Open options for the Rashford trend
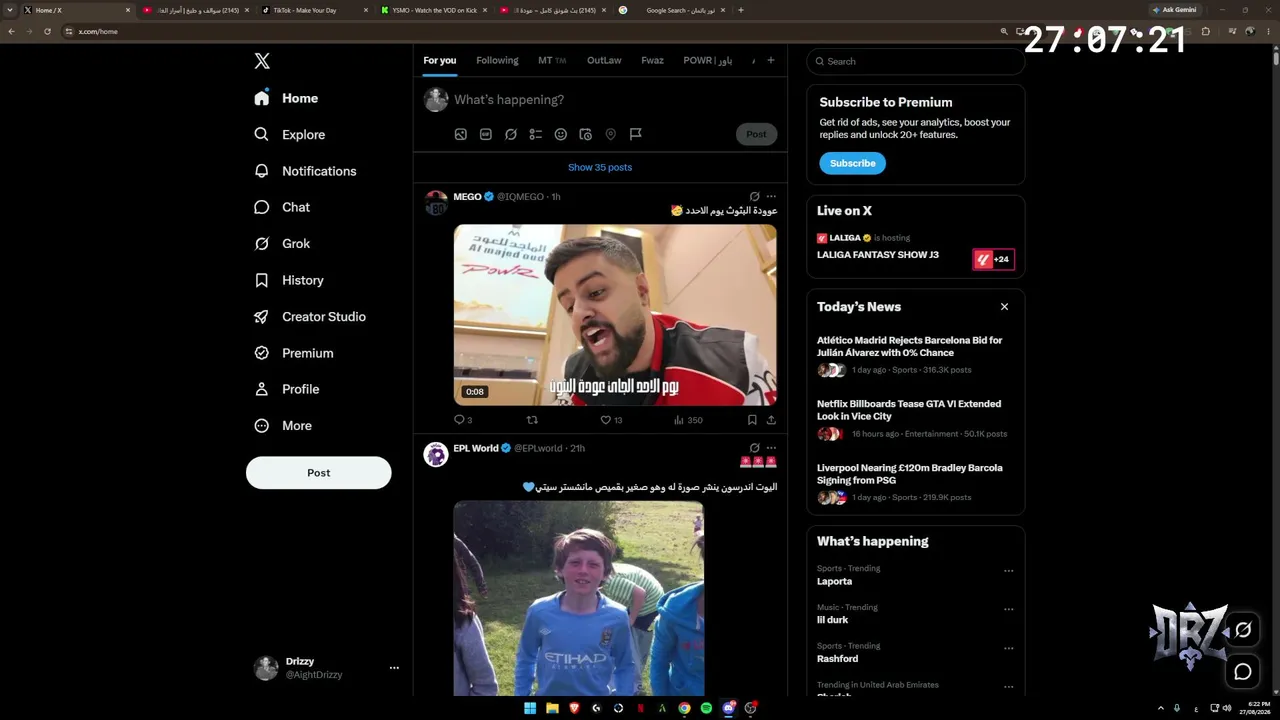Screen dimensions: 1280x720 pos(1008,648)
